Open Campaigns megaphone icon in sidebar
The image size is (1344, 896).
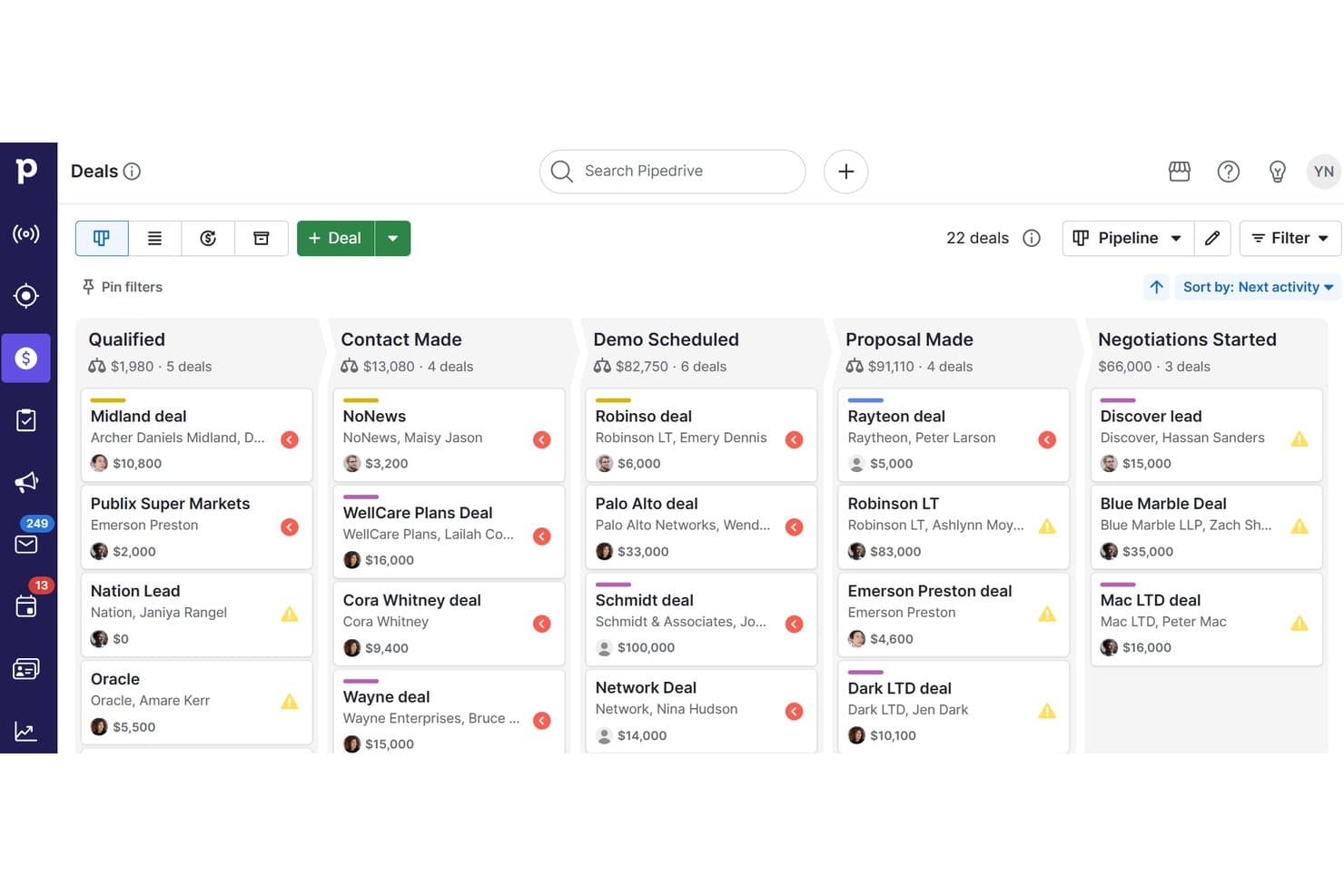point(26,482)
